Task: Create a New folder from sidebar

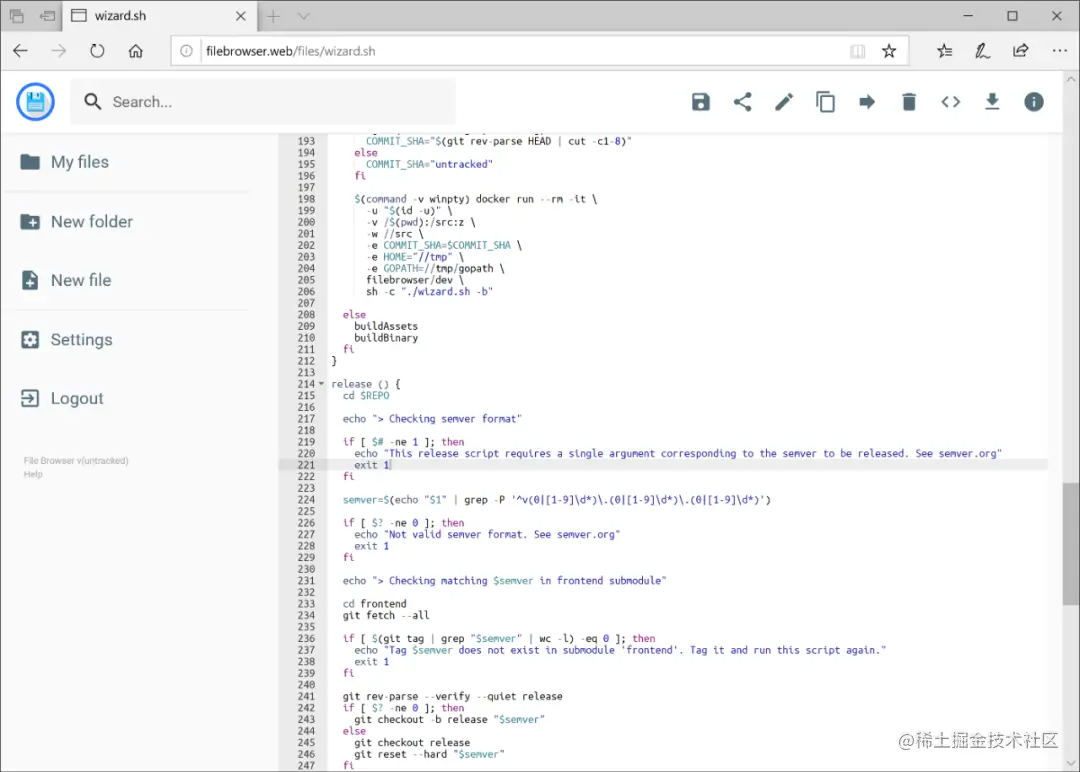Action: tap(77, 222)
